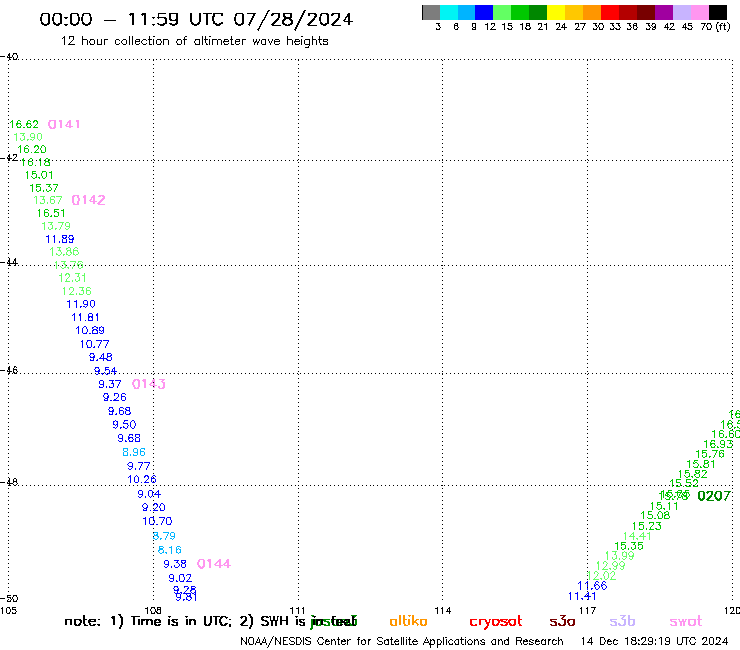This screenshot has height=650, width=740.
Task: Click the wave height value 9.48
Action: coord(101,357)
